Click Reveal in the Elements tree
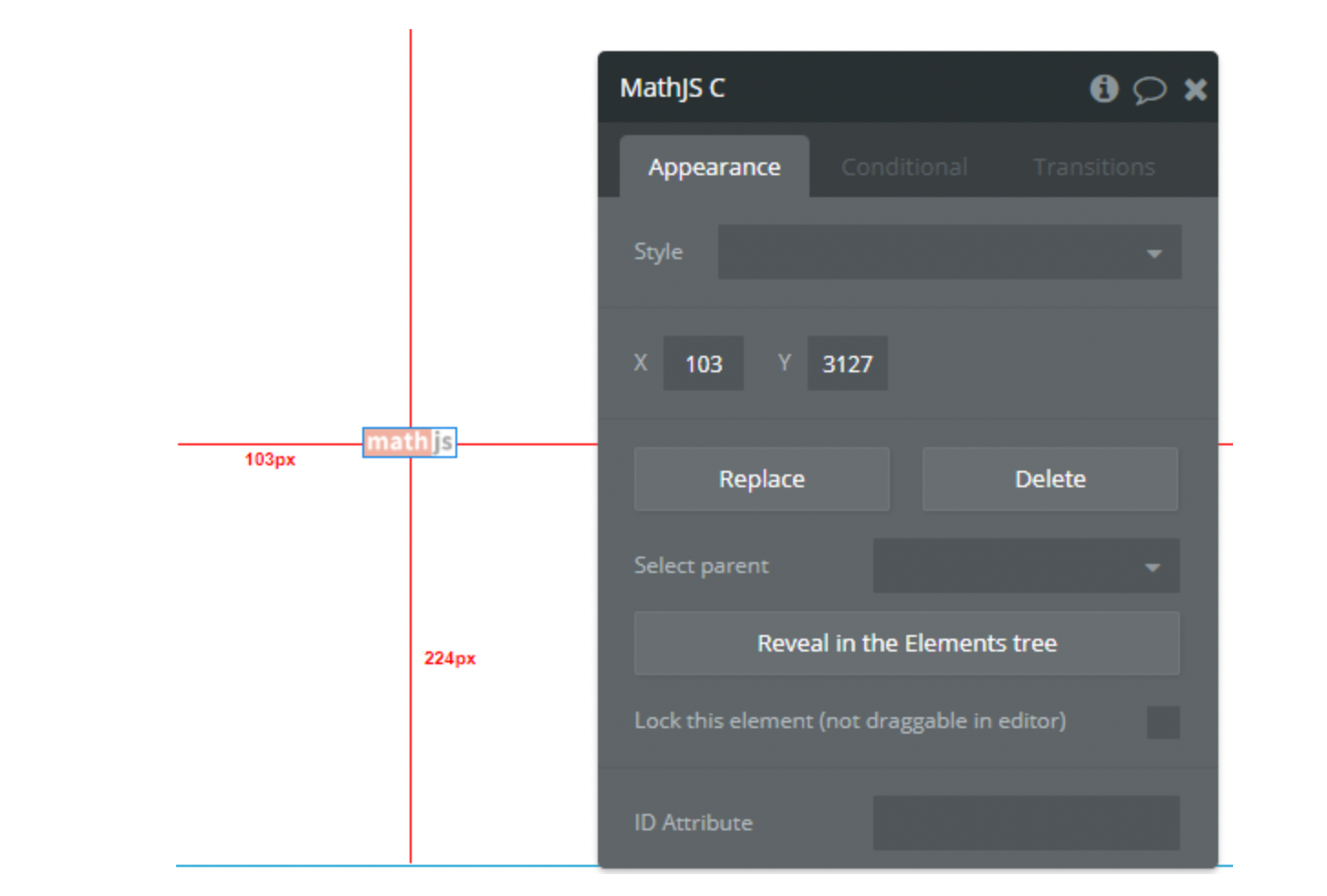Image resolution: width=1327 pixels, height=896 pixels. click(x=907, y=643)
